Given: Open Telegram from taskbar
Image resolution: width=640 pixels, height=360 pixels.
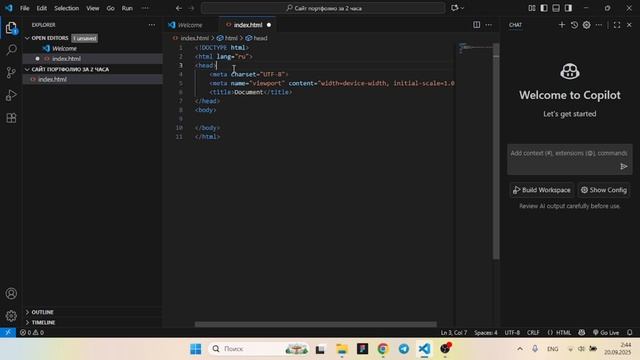Looking at the screenshot, I should click(x=404, y=349).
